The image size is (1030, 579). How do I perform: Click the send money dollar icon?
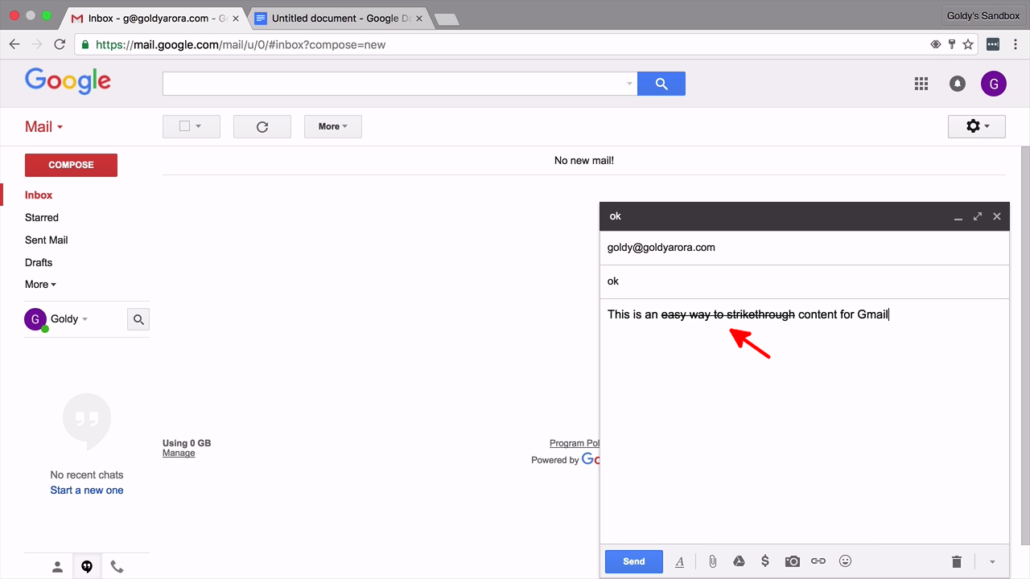click(765, 561)
